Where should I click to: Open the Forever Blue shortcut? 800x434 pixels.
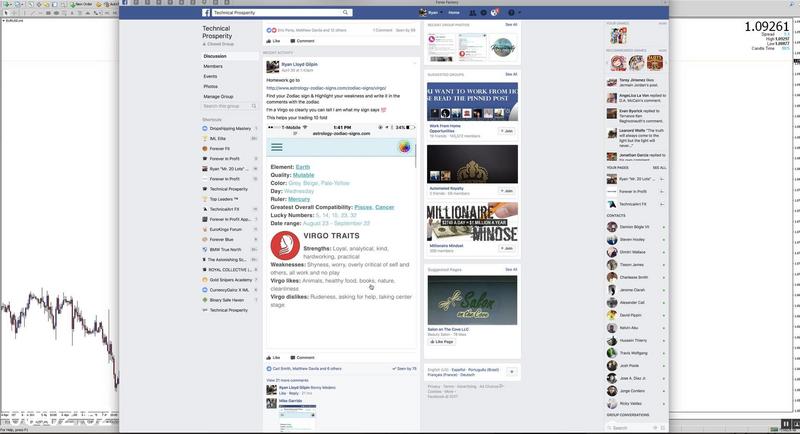click(x=221, y=240)
